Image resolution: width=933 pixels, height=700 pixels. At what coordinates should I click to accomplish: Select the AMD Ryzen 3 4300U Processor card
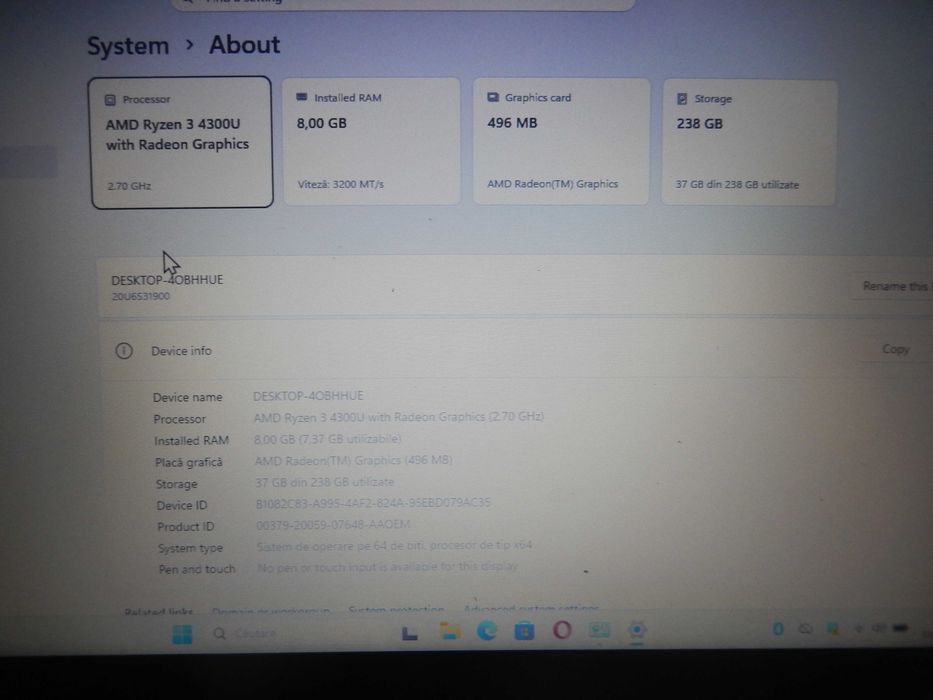coord(181,142)
